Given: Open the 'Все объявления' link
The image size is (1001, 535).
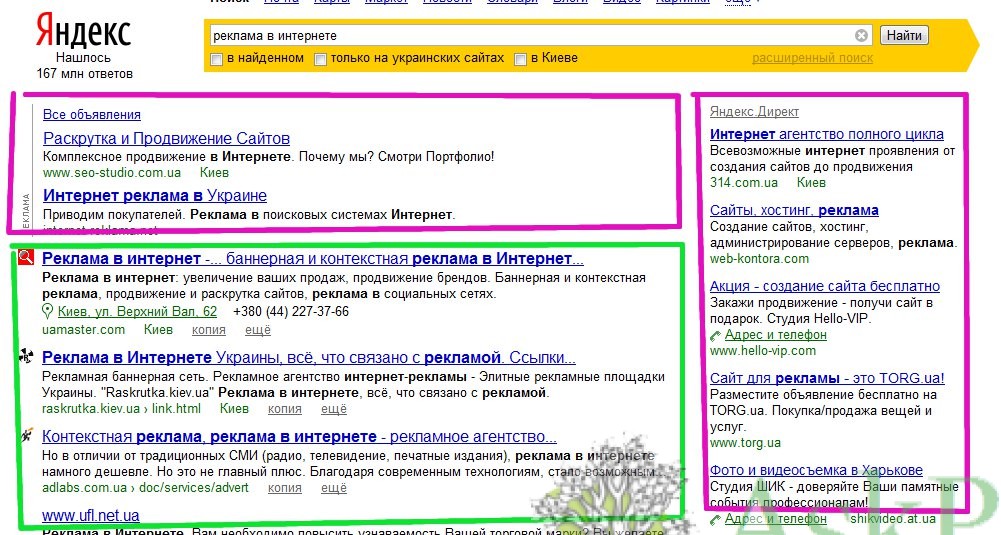Looking at the screenshot, I should click(x=92, y=115).
